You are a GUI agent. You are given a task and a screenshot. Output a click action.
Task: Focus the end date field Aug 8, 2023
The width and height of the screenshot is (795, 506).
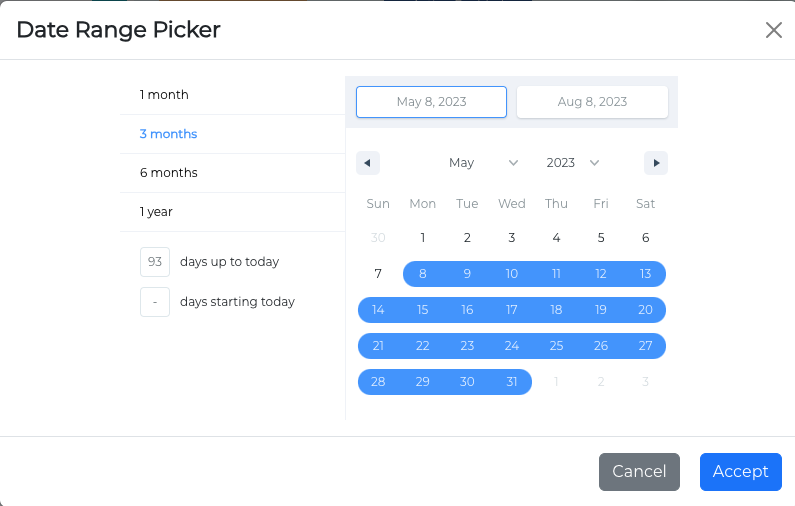click(x=592, y=102)
